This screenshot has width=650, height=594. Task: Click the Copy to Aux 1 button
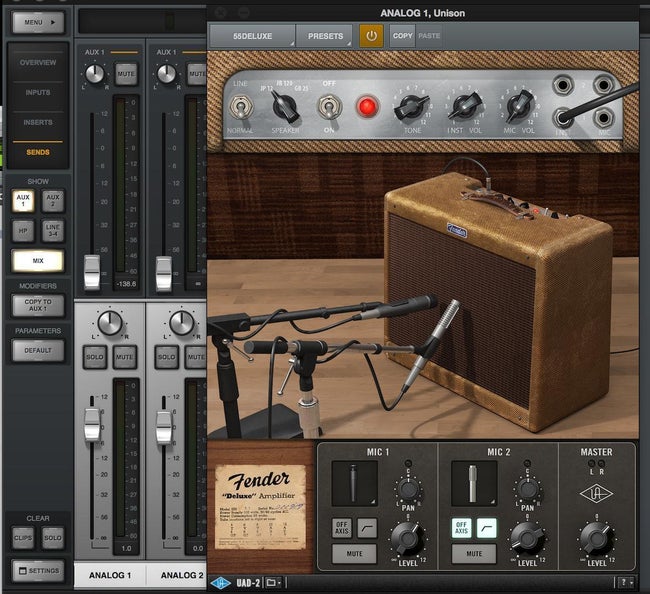tap(38, 306)
